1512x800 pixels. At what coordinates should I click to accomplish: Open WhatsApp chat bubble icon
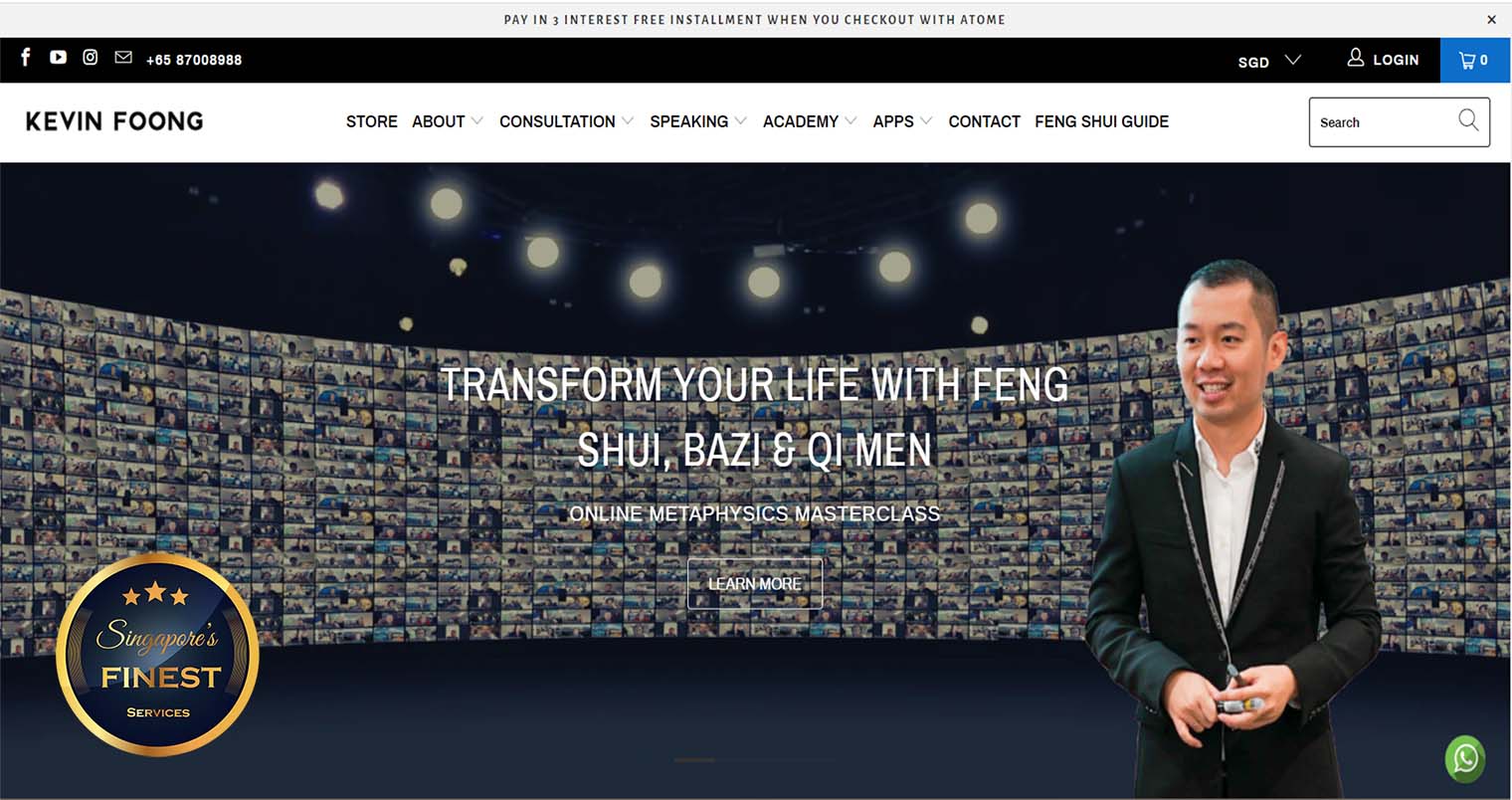click(x=1465, y=759)
